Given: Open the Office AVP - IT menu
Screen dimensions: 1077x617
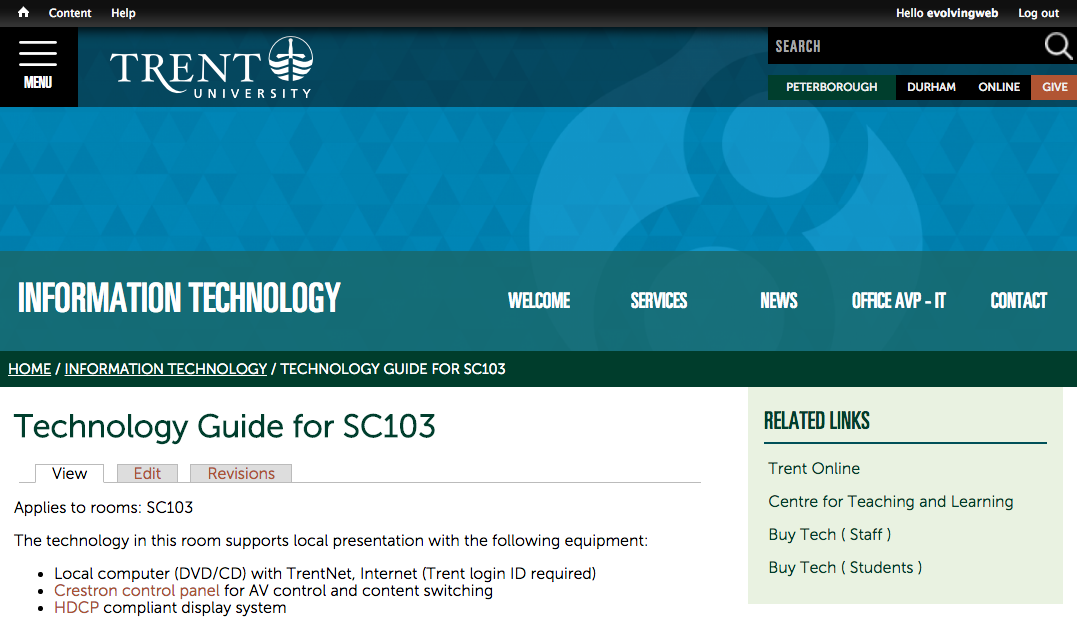Looking at the screenshot, I should point(898,301).
